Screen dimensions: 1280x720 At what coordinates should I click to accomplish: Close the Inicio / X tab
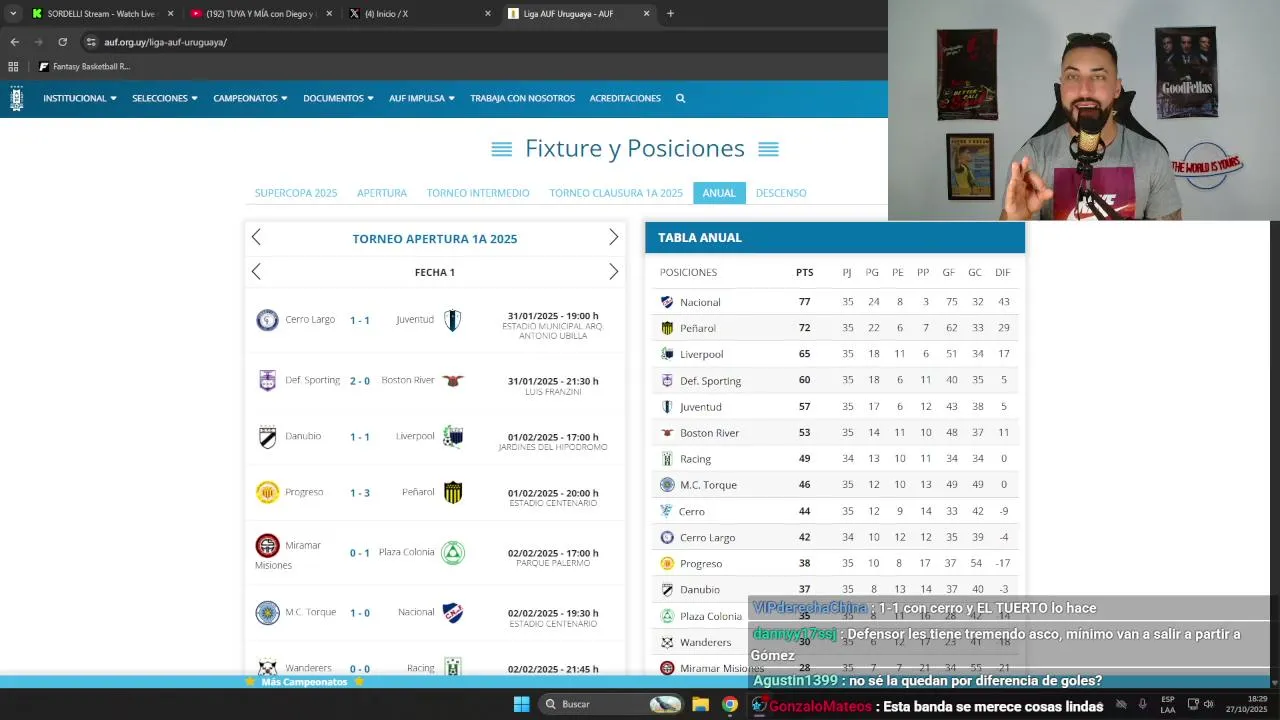[488, 14]
